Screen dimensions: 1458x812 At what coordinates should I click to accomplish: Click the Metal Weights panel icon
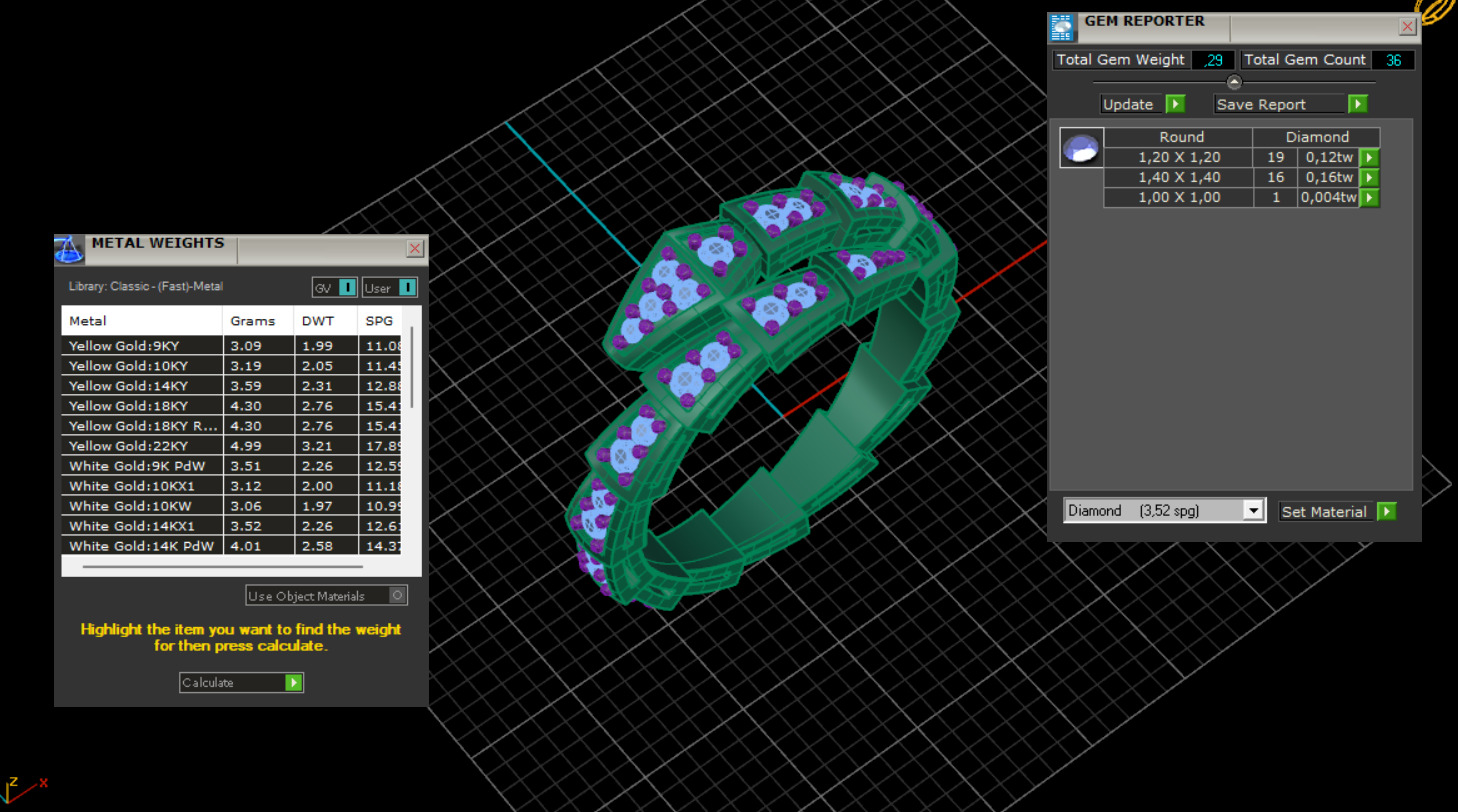69,249
